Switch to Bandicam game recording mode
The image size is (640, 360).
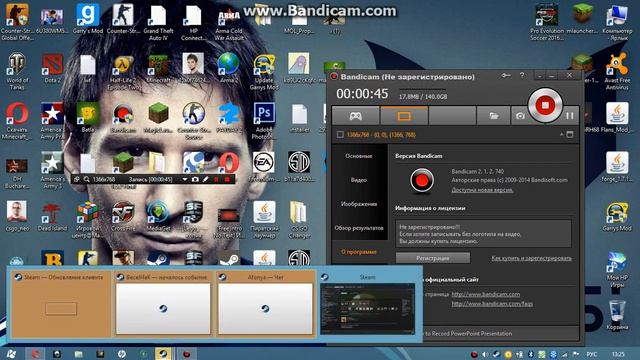tap(356, 116)
